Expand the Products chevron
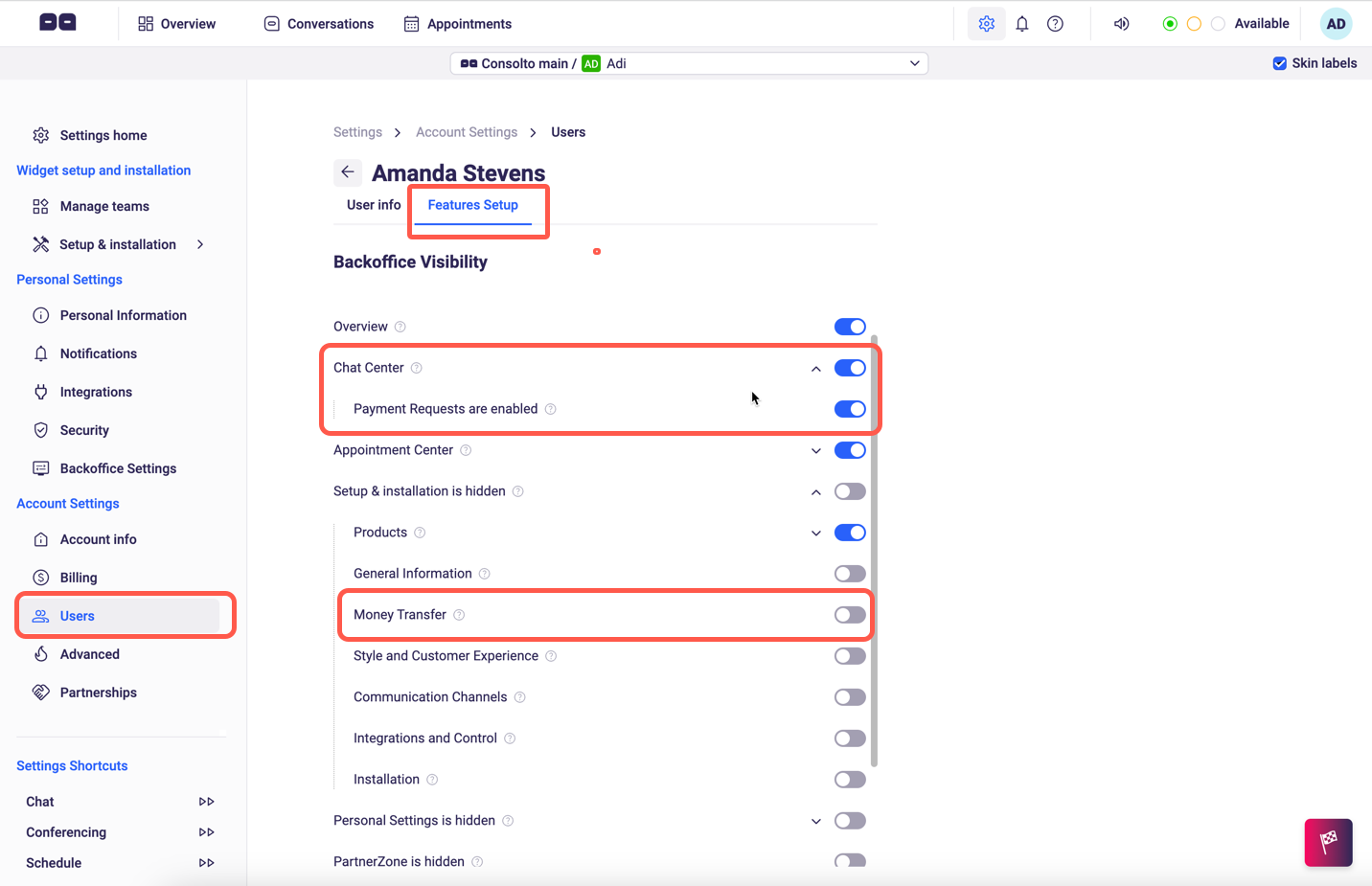 pyautogui.click(x=816, y=534)
